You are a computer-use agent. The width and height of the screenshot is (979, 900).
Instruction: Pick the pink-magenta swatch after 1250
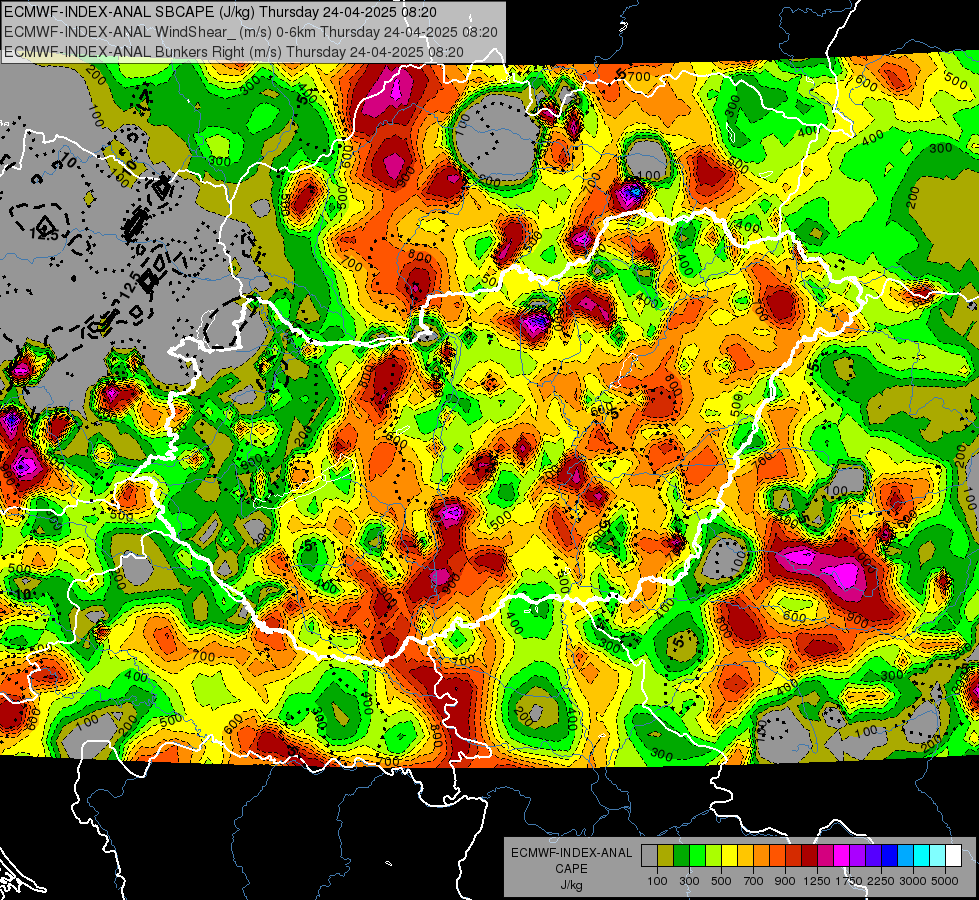click(x=825, y=856)
